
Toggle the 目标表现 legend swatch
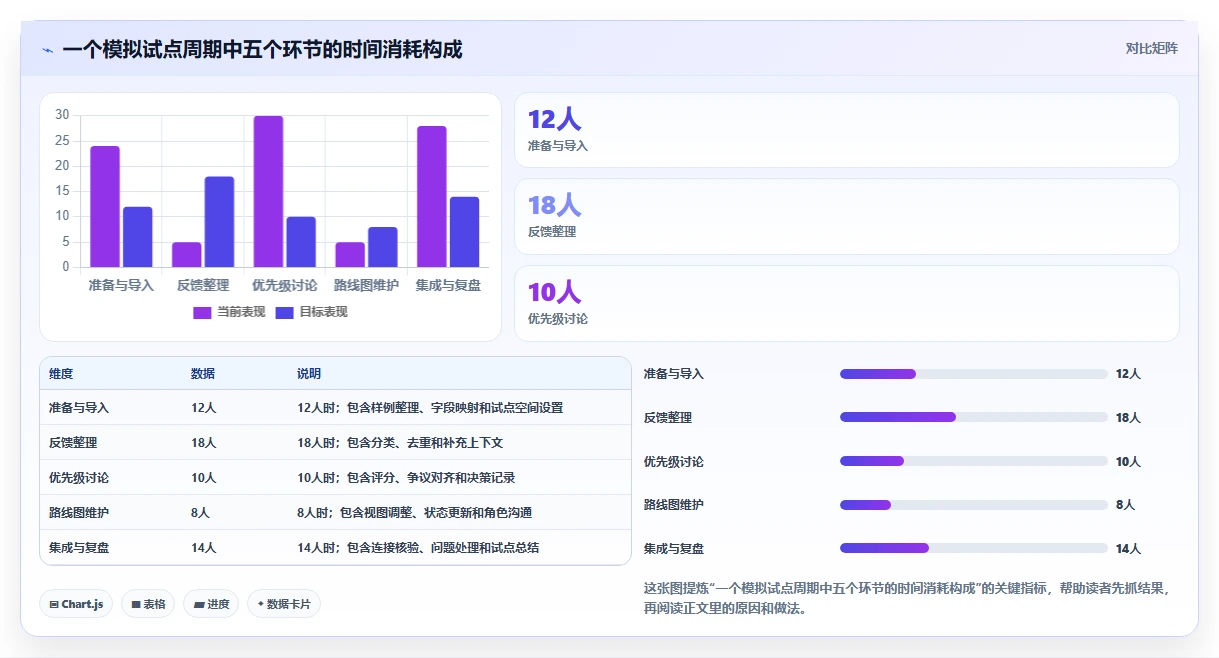coord(284,312)
